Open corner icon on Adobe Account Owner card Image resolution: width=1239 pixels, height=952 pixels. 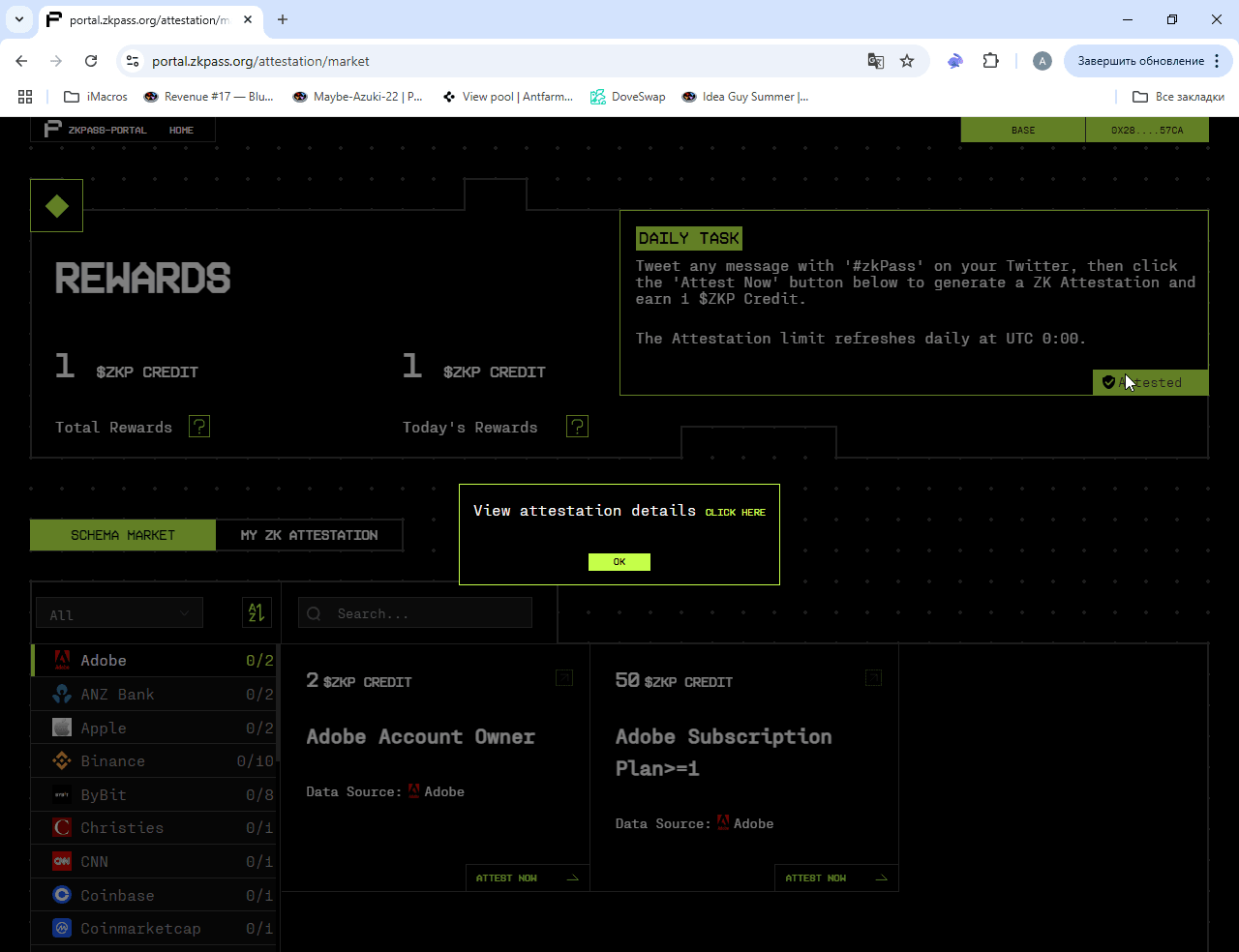(x=564, y=678)
